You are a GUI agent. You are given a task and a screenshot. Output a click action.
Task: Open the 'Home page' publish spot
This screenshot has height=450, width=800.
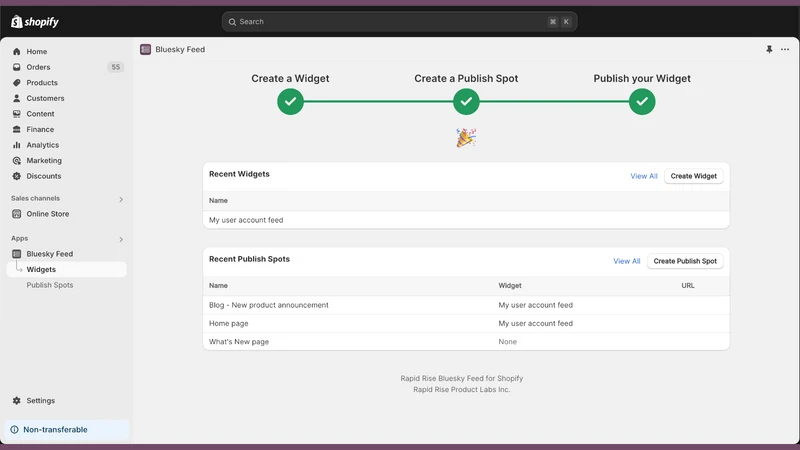point(466,323)
